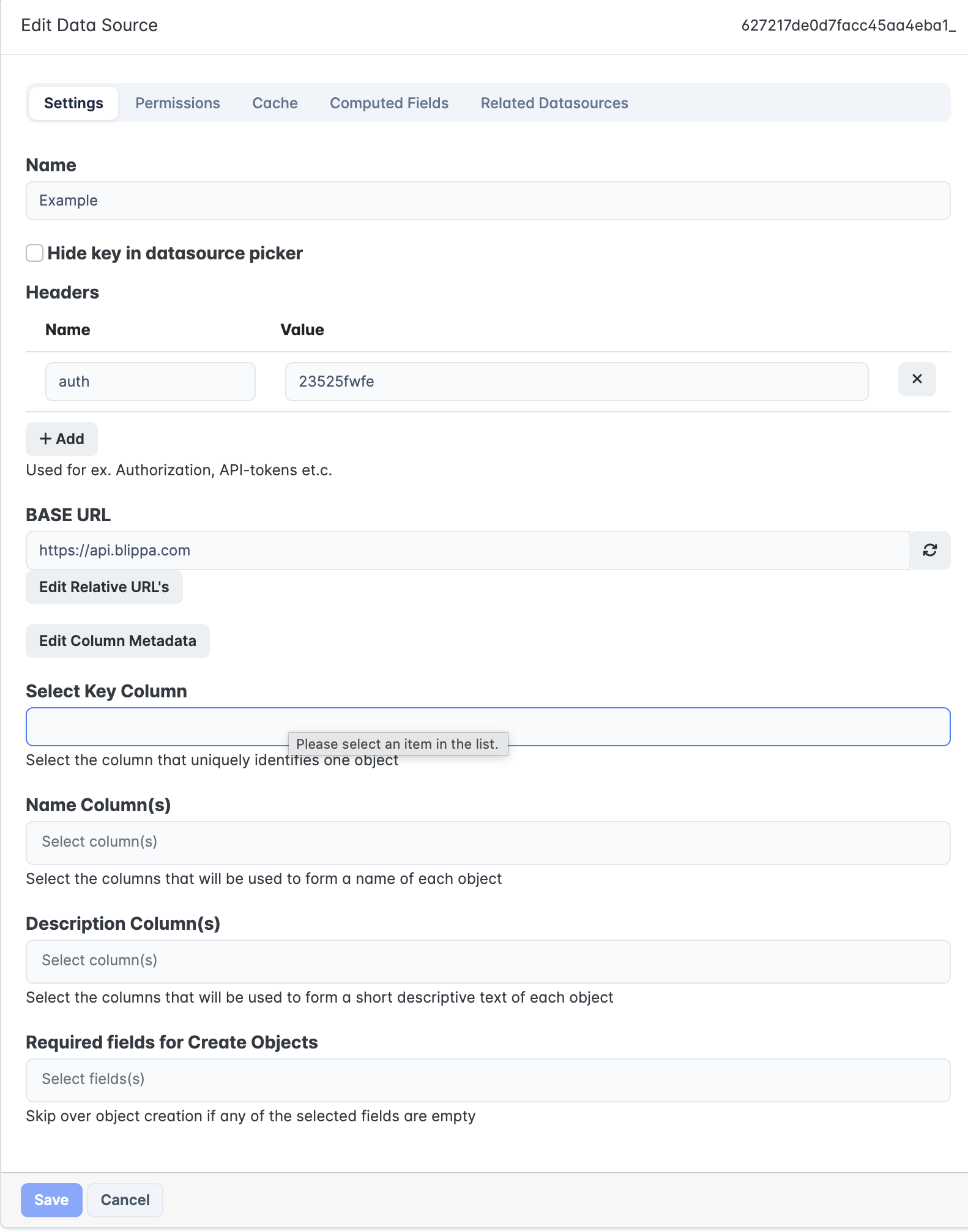The width and height of the screenshot is (968, 1232).
Task: Toggle Hide key in datasource picker checkbox
Action: tap(35, 253)
